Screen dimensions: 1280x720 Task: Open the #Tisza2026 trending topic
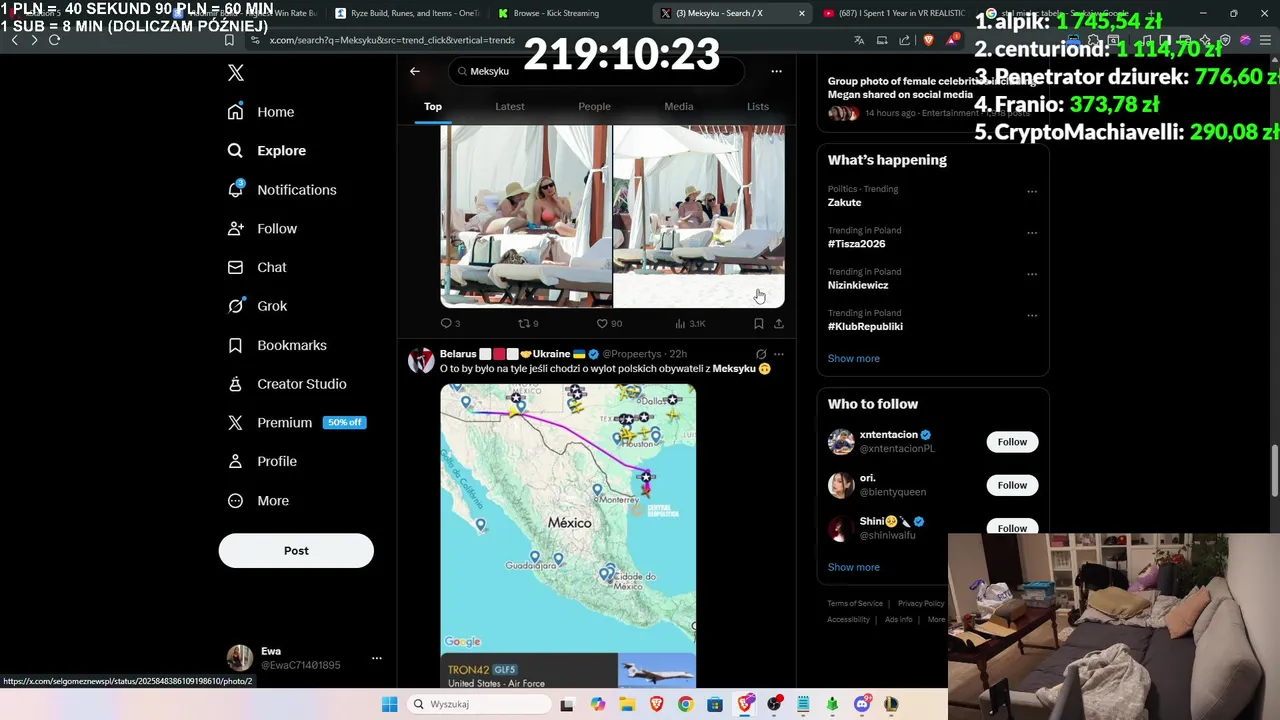pyautogui.click(x=856, y=244)
